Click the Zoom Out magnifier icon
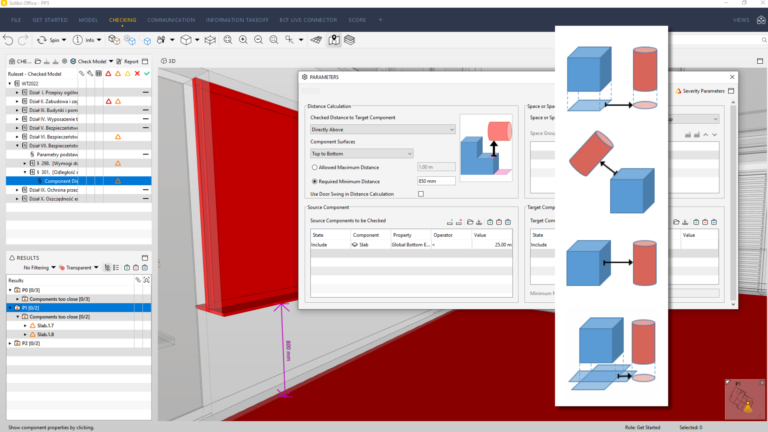The width and height of the screenshot is (768, 432). (x=259, y=40)
